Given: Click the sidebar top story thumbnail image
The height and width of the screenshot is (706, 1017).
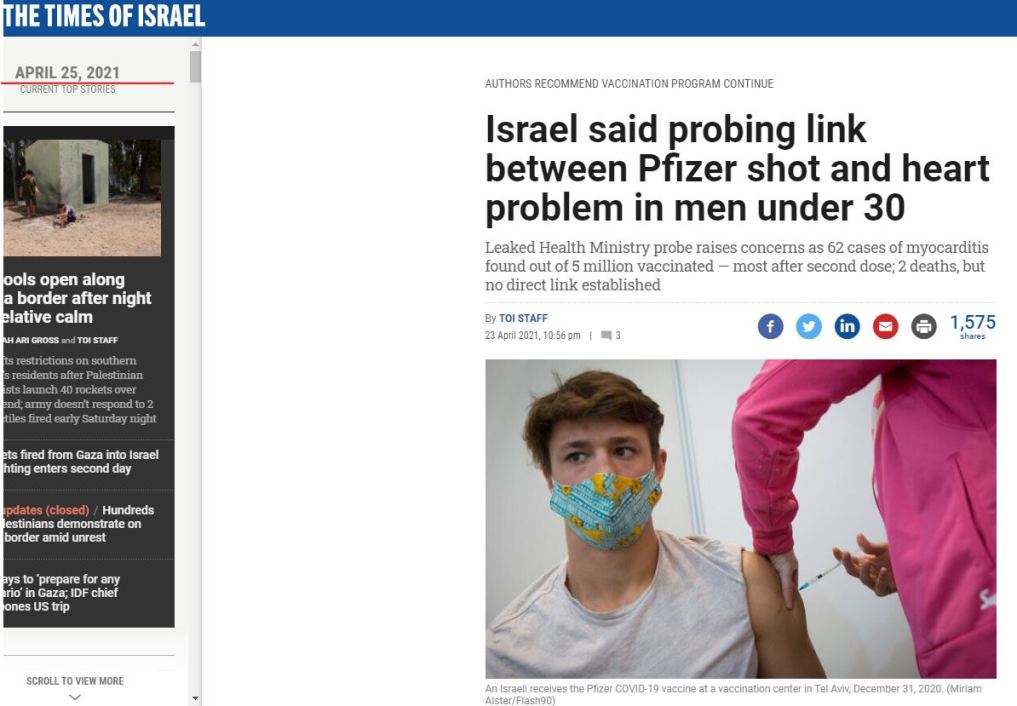Looking at the screenshot, I should pos(82,197).
